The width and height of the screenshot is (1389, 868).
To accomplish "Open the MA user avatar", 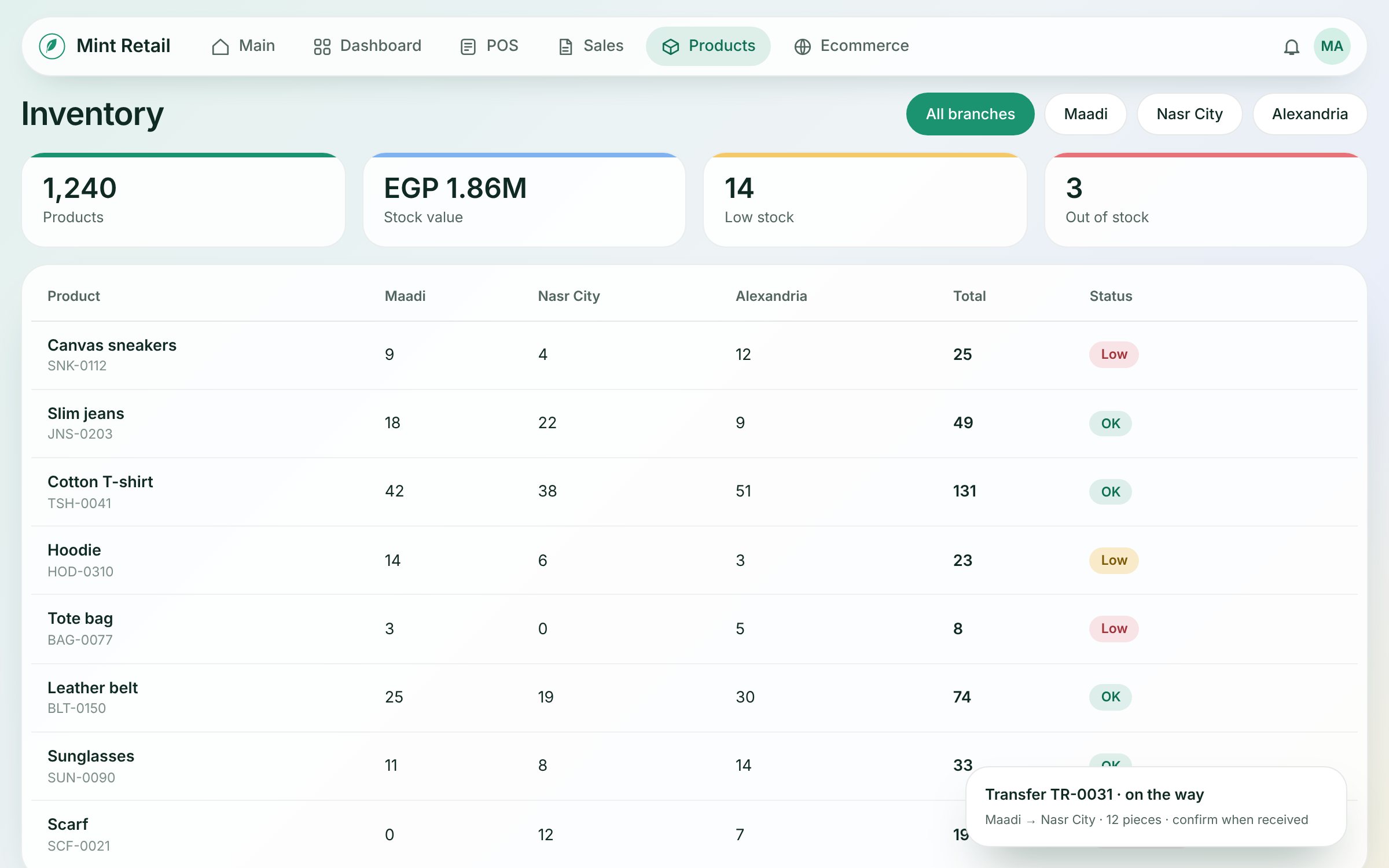I will tap(1332, 46).
